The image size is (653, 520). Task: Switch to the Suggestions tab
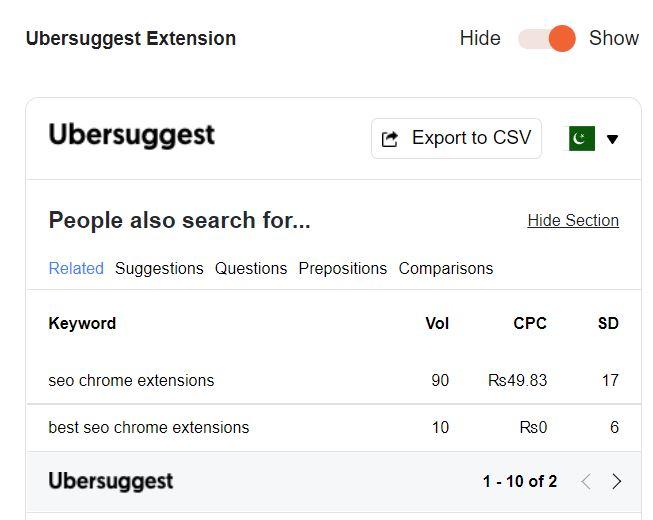[x=159, y=269]
